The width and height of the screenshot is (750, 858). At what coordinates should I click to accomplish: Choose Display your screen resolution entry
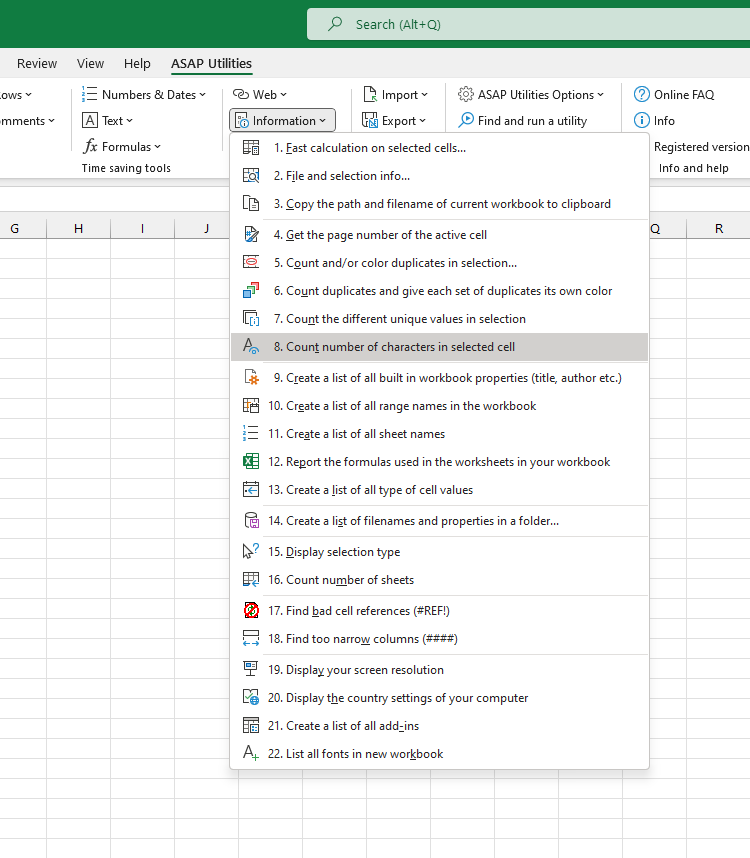click(x=439, y=670)
